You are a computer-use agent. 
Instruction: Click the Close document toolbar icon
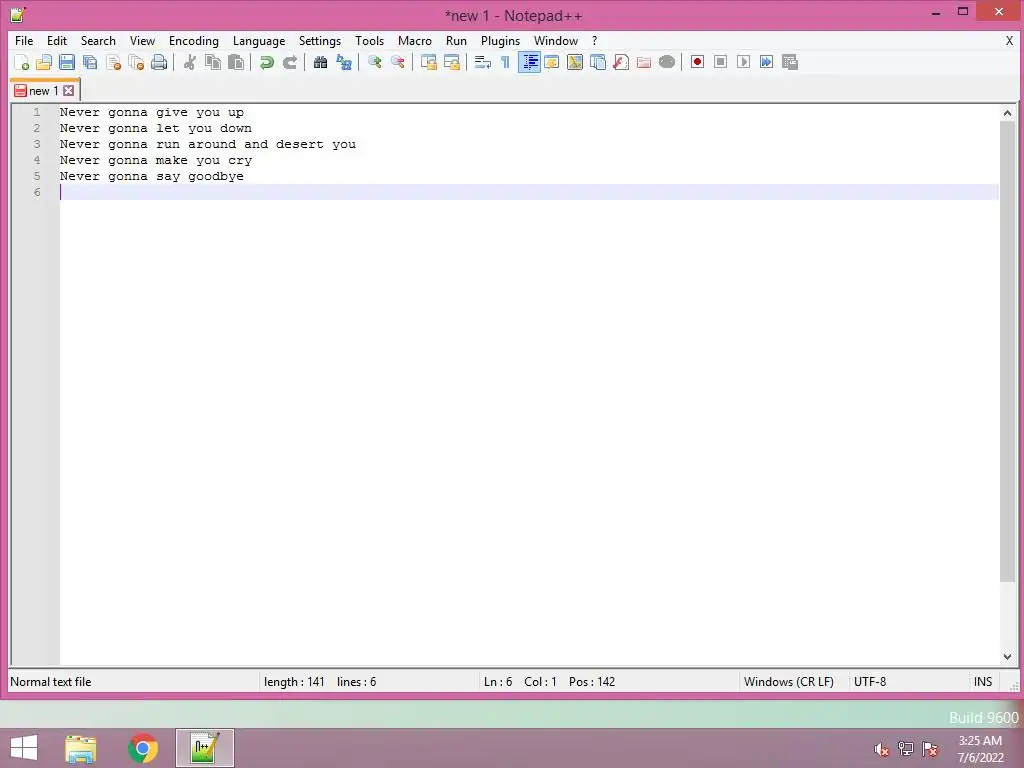(x=114, y=62)
